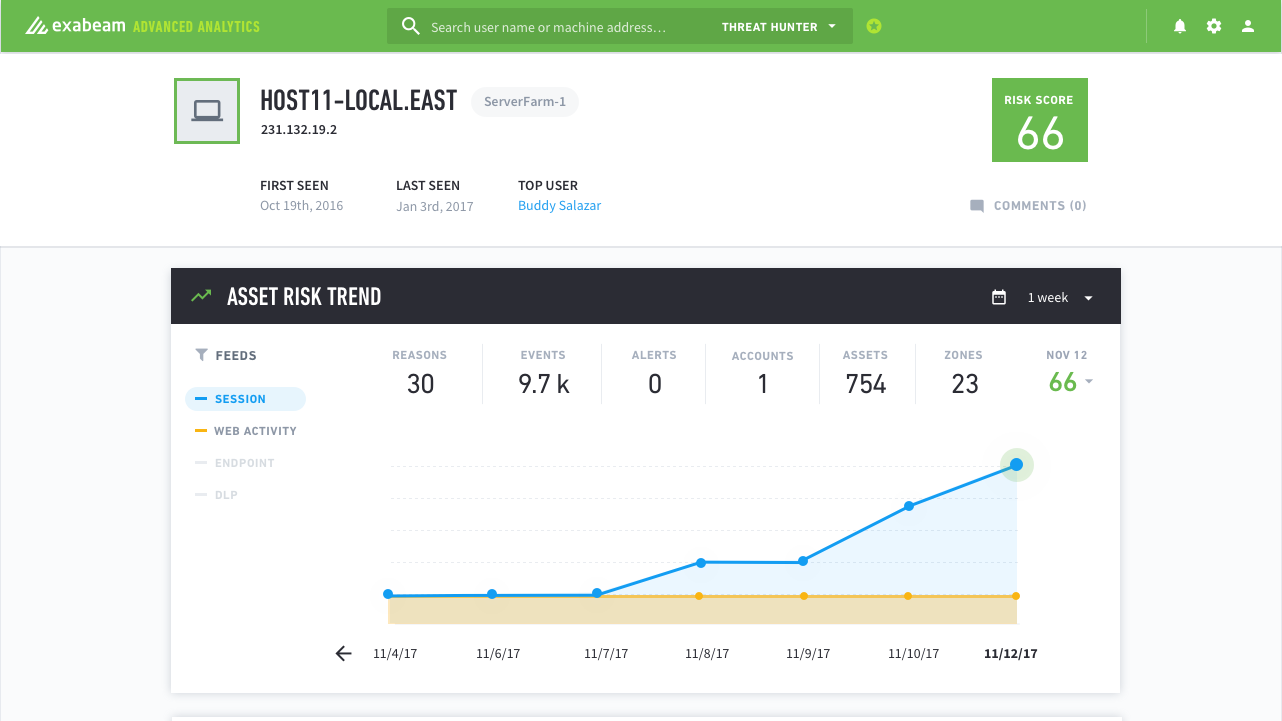Toggle the DLP feed
This screenshot has width=1282, height=721.
point(216,495)
